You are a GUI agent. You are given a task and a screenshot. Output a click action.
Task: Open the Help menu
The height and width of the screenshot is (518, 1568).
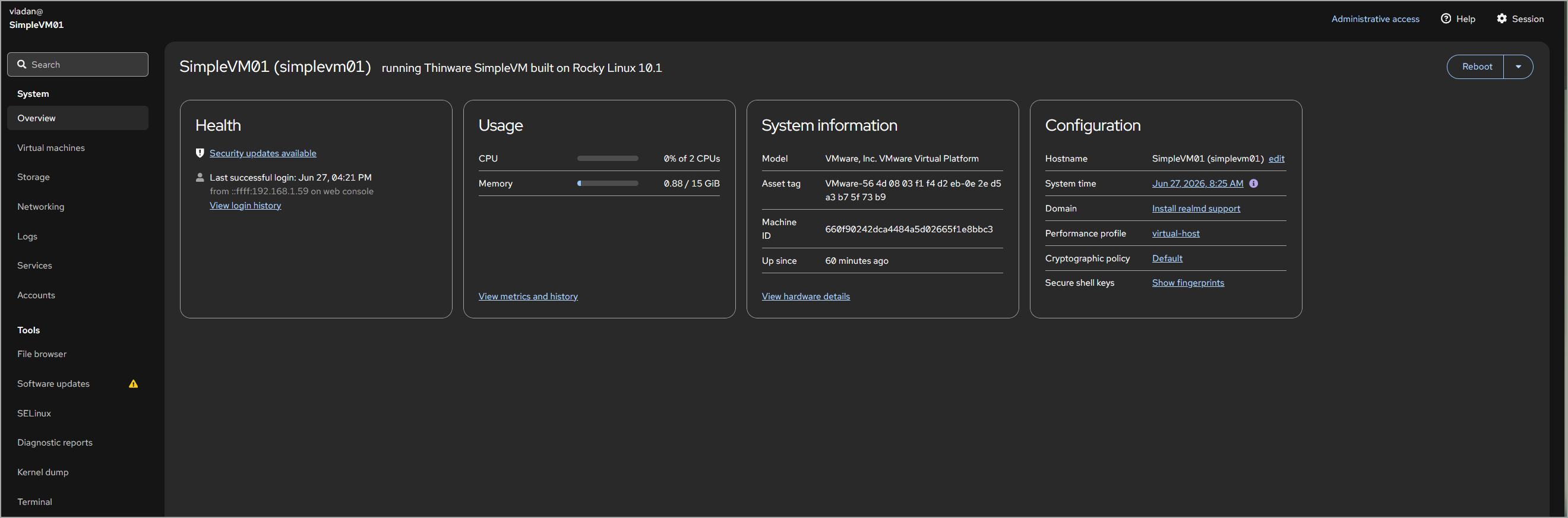[x=1458, y=19]
